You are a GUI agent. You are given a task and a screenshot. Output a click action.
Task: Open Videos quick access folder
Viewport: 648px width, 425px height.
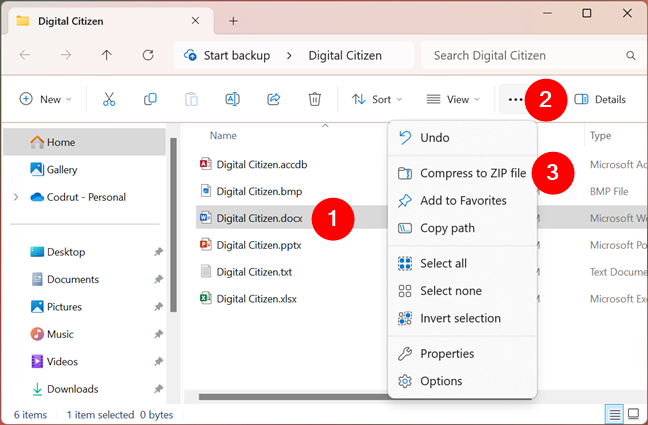(84, 361)
